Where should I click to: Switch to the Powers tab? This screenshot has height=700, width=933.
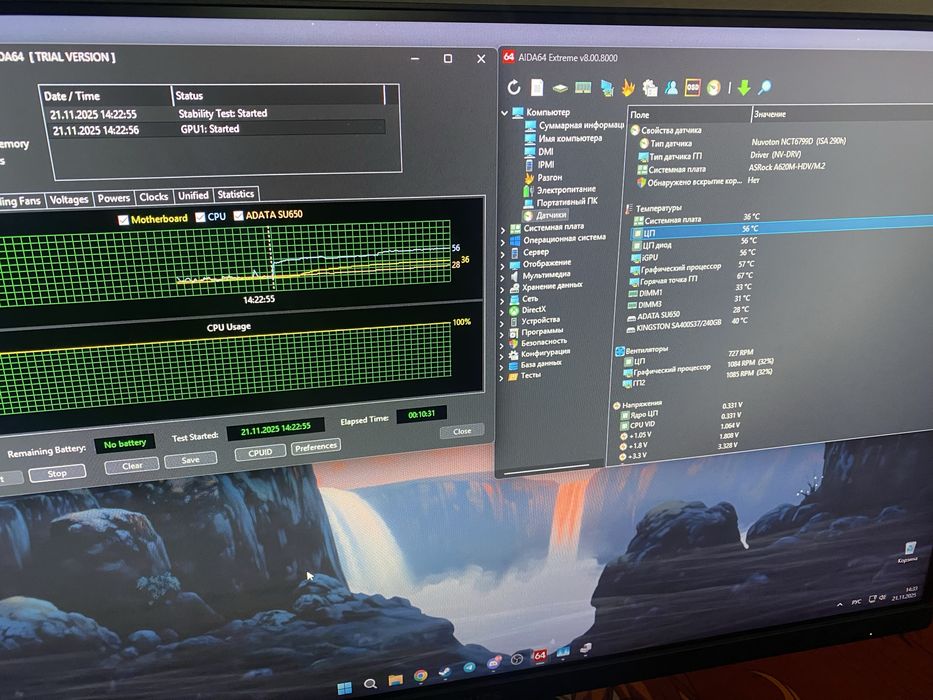114,198
